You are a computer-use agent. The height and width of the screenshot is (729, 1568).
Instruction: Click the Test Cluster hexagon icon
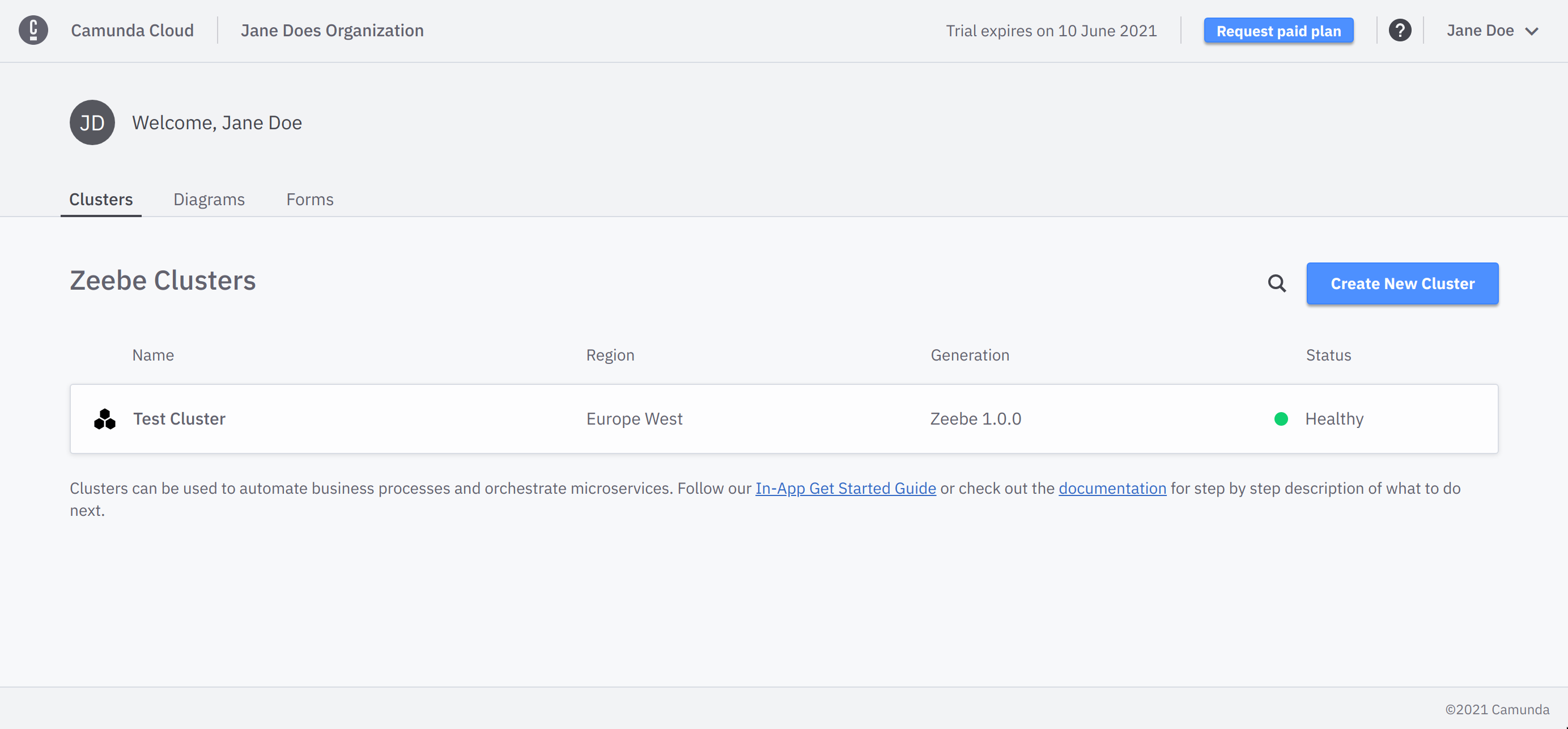pyautogui.click(x=105, y=419)
